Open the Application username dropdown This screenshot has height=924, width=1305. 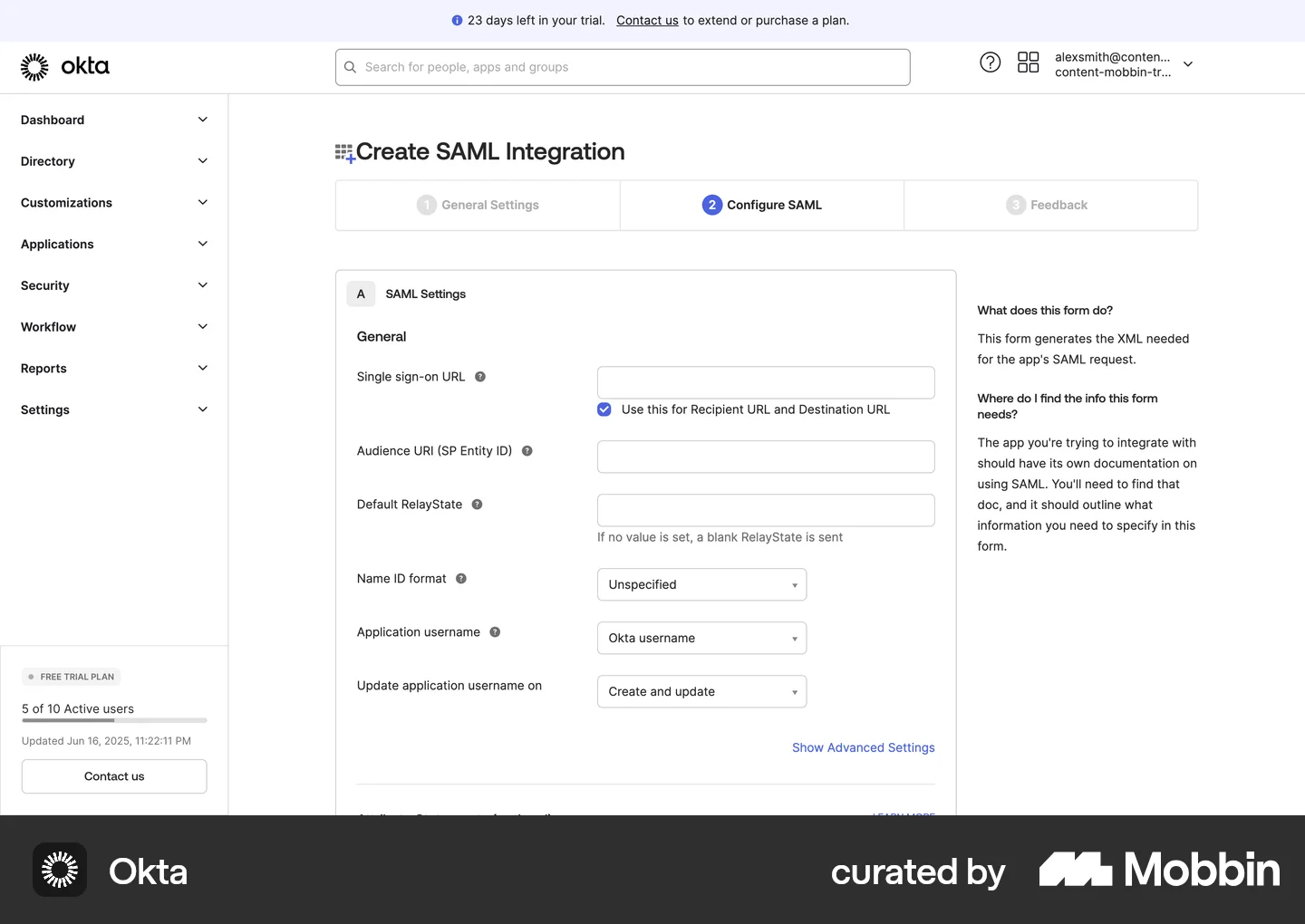(x=701, y=638)
